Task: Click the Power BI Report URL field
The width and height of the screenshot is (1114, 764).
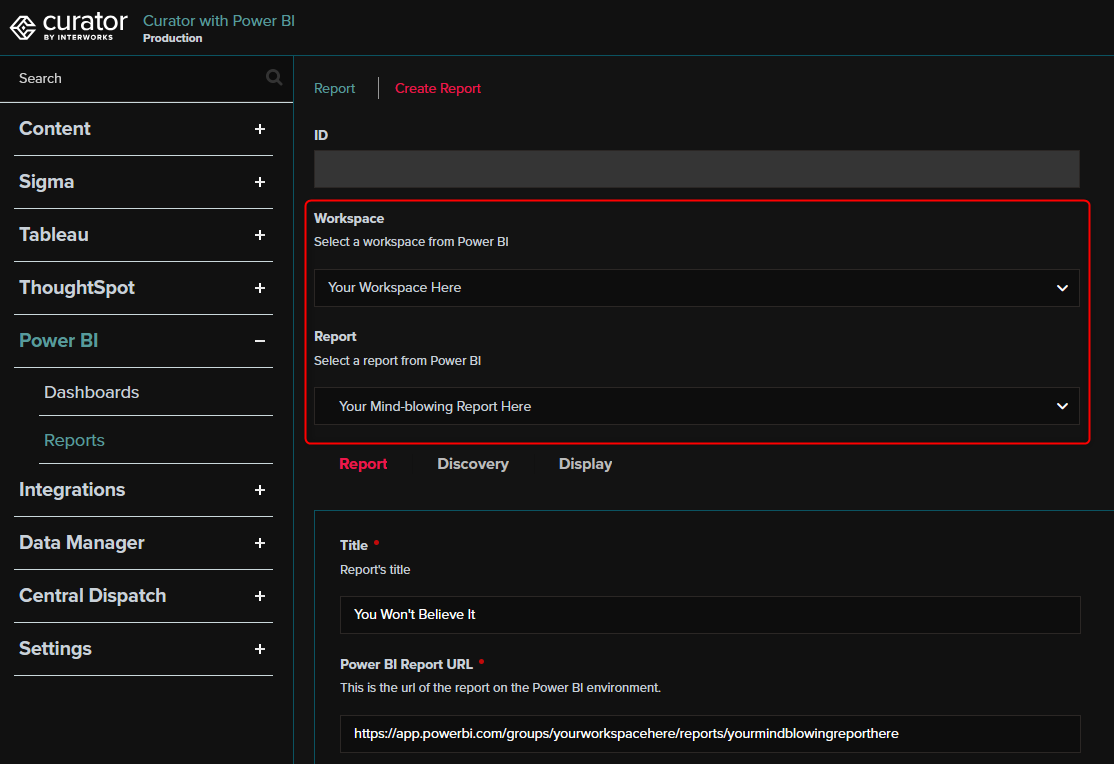Action: tap(710, 733)
